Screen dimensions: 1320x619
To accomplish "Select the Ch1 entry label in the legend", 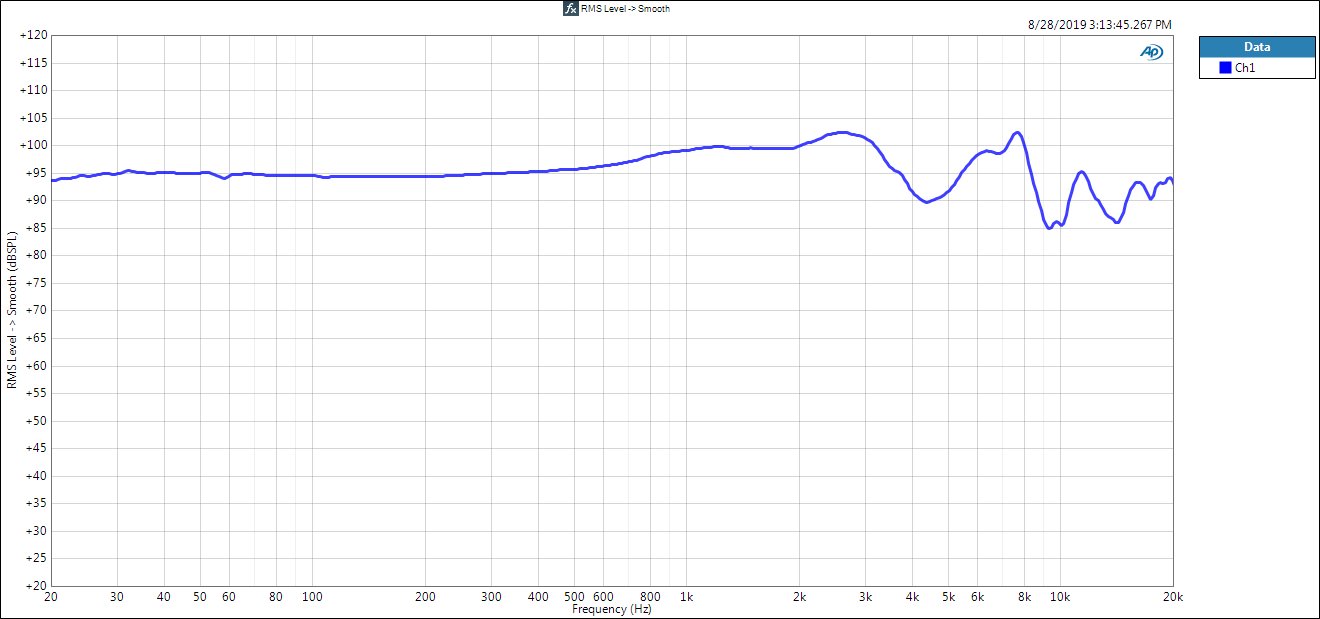I will pos(1245,68).
